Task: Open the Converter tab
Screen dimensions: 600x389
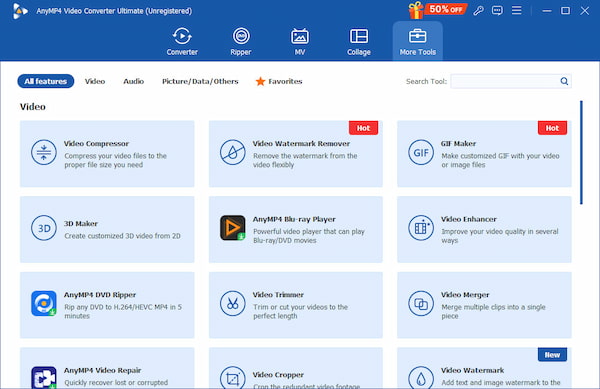Action: [x=182, y=41]
